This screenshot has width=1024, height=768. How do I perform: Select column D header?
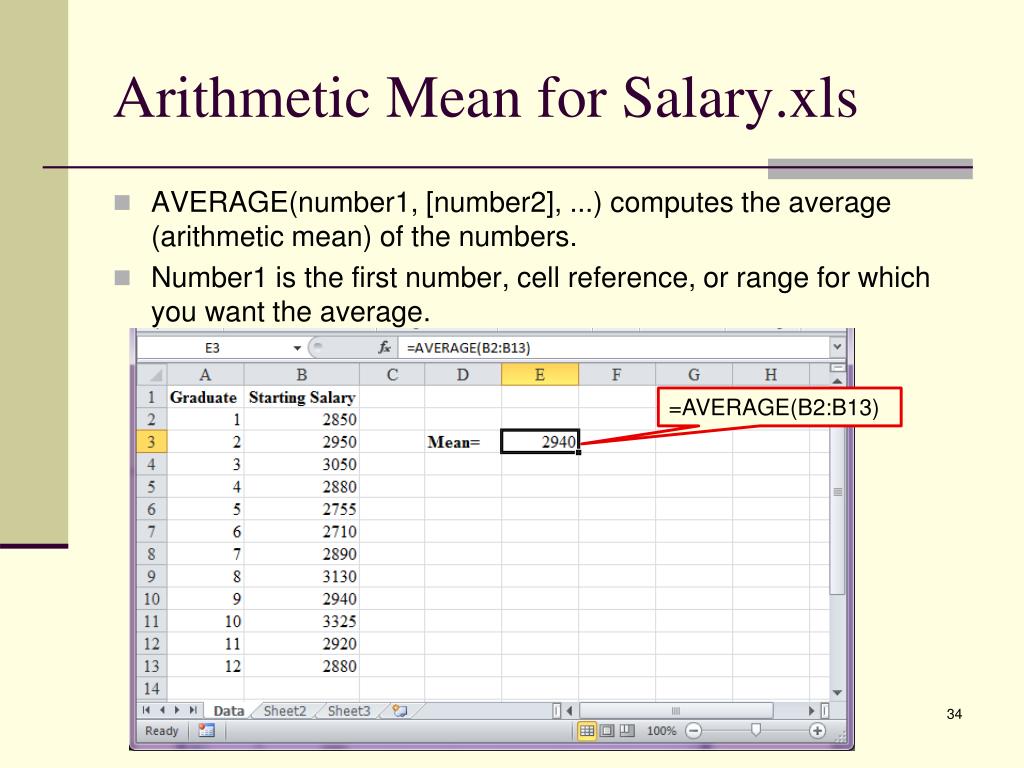463,375
